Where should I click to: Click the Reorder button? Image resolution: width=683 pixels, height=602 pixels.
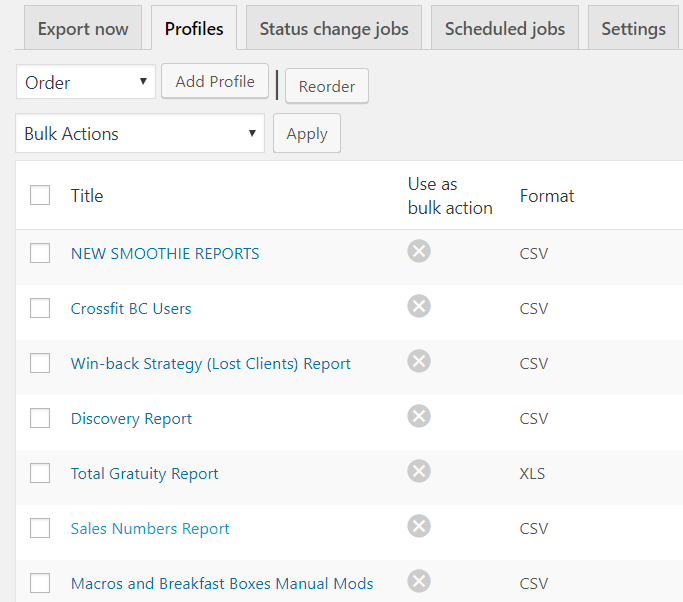point(327,87)
